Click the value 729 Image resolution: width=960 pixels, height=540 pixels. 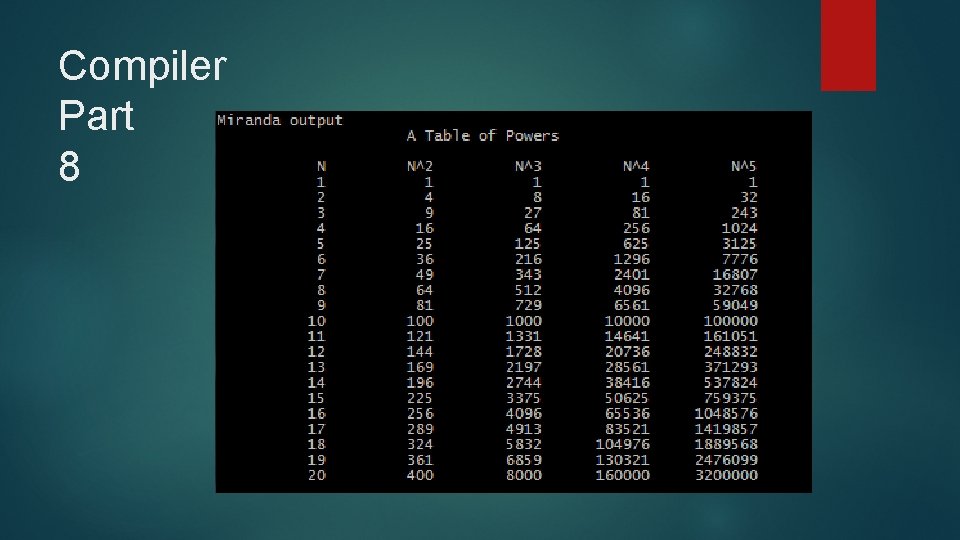(x=528, y=306)
